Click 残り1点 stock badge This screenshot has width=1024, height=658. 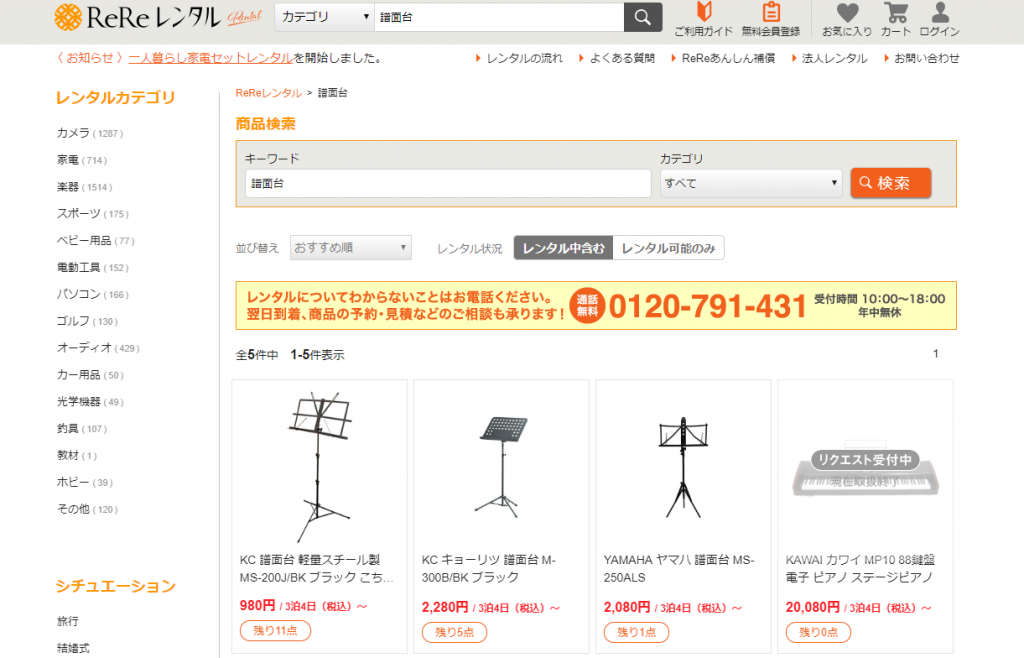636,632
